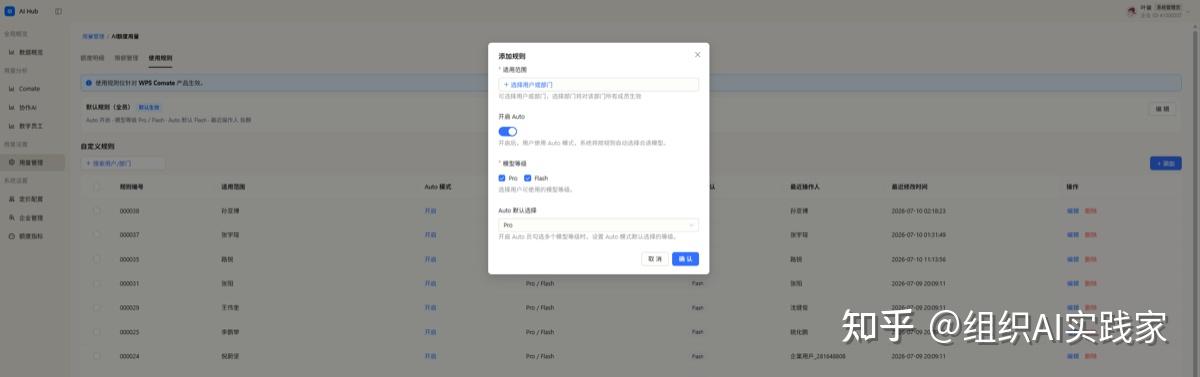Viewport: 1200px width, 377px height.
Task: Click 取消 in the dialog
Action: pos(655,258)
